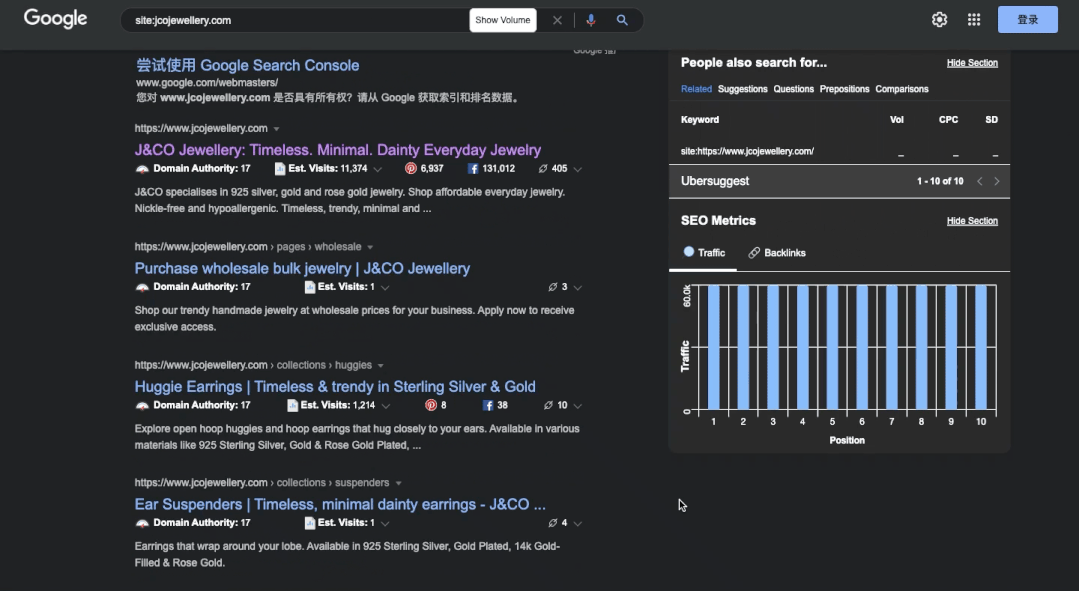This screenshot has height=591, width=1079.
Task: Click position 5 bar in traffic chart
Action: tap(833, 347)
